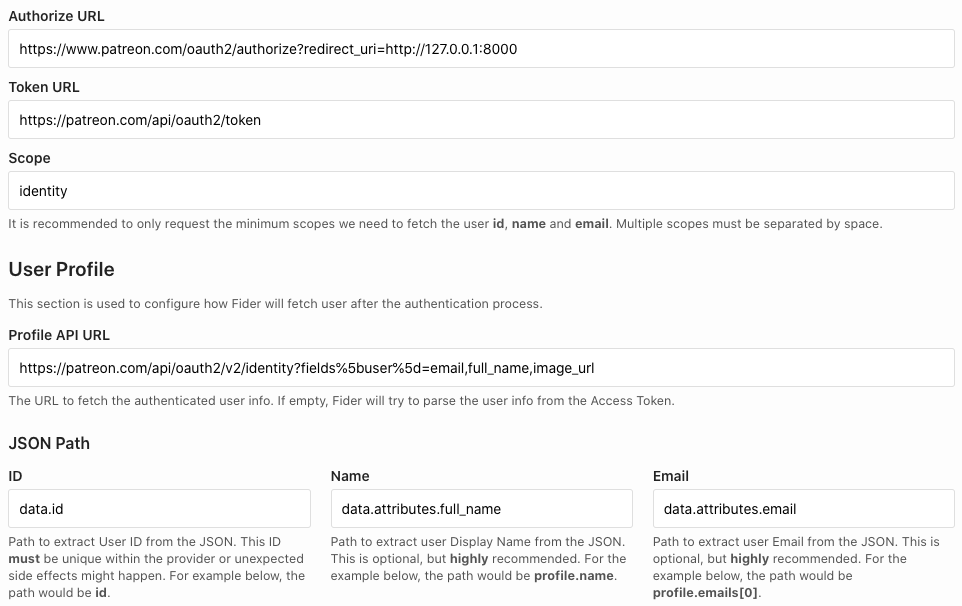Click the Scope field containing identity
Viewport: 962px width, 606px height.
click(x=480, y=190)
